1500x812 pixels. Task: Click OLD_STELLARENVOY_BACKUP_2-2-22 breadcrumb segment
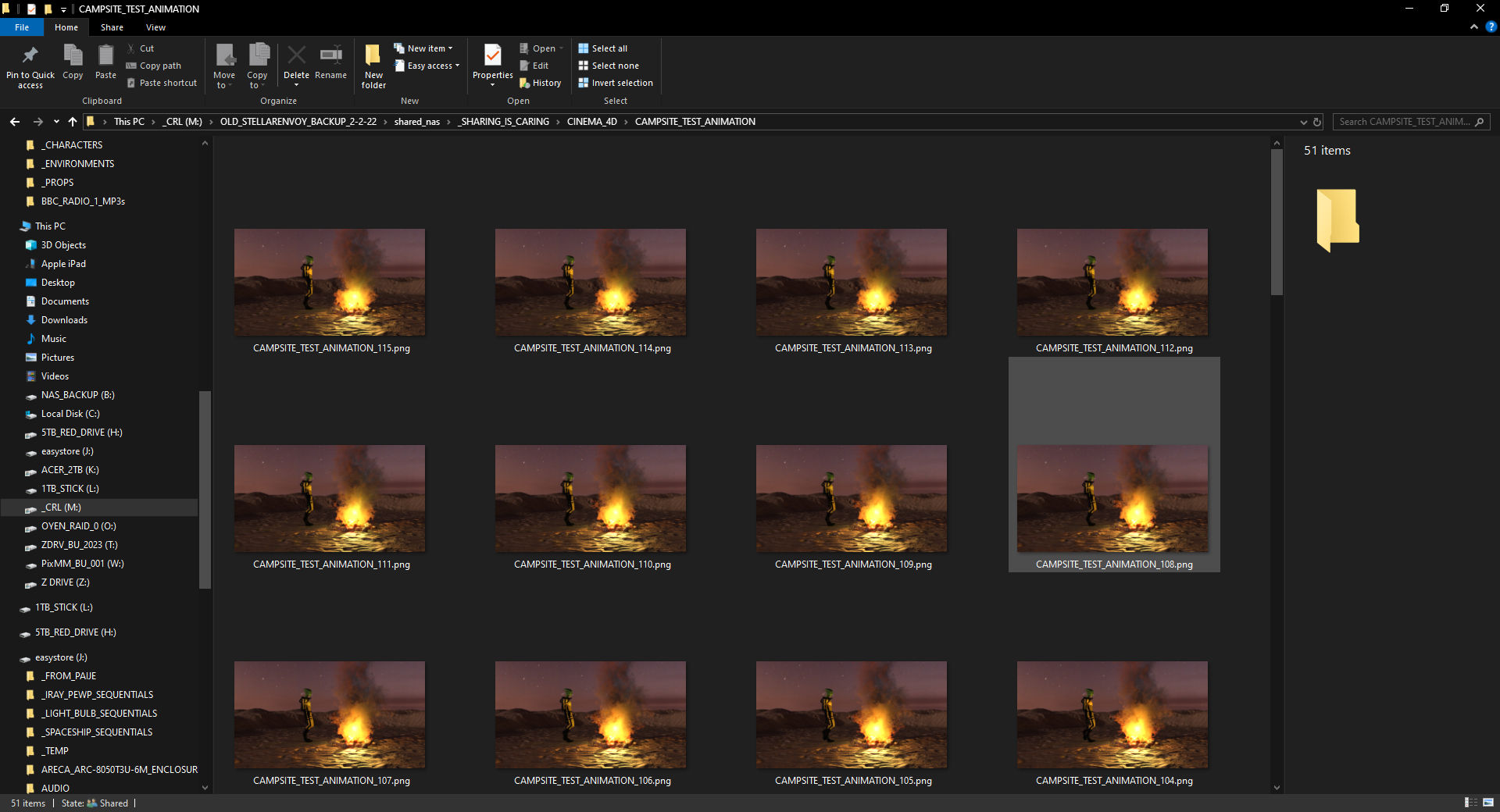click(x=298, y=122)
